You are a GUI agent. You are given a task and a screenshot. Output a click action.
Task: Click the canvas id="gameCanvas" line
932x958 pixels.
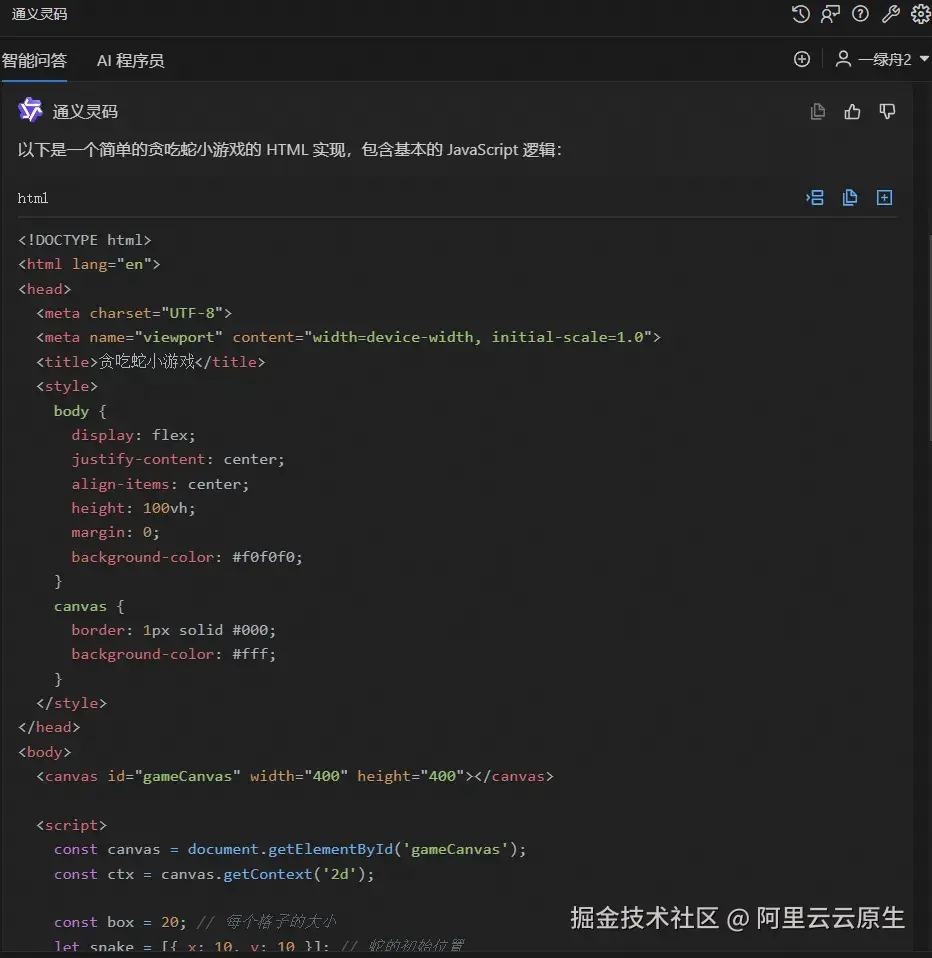click(295, 777)
